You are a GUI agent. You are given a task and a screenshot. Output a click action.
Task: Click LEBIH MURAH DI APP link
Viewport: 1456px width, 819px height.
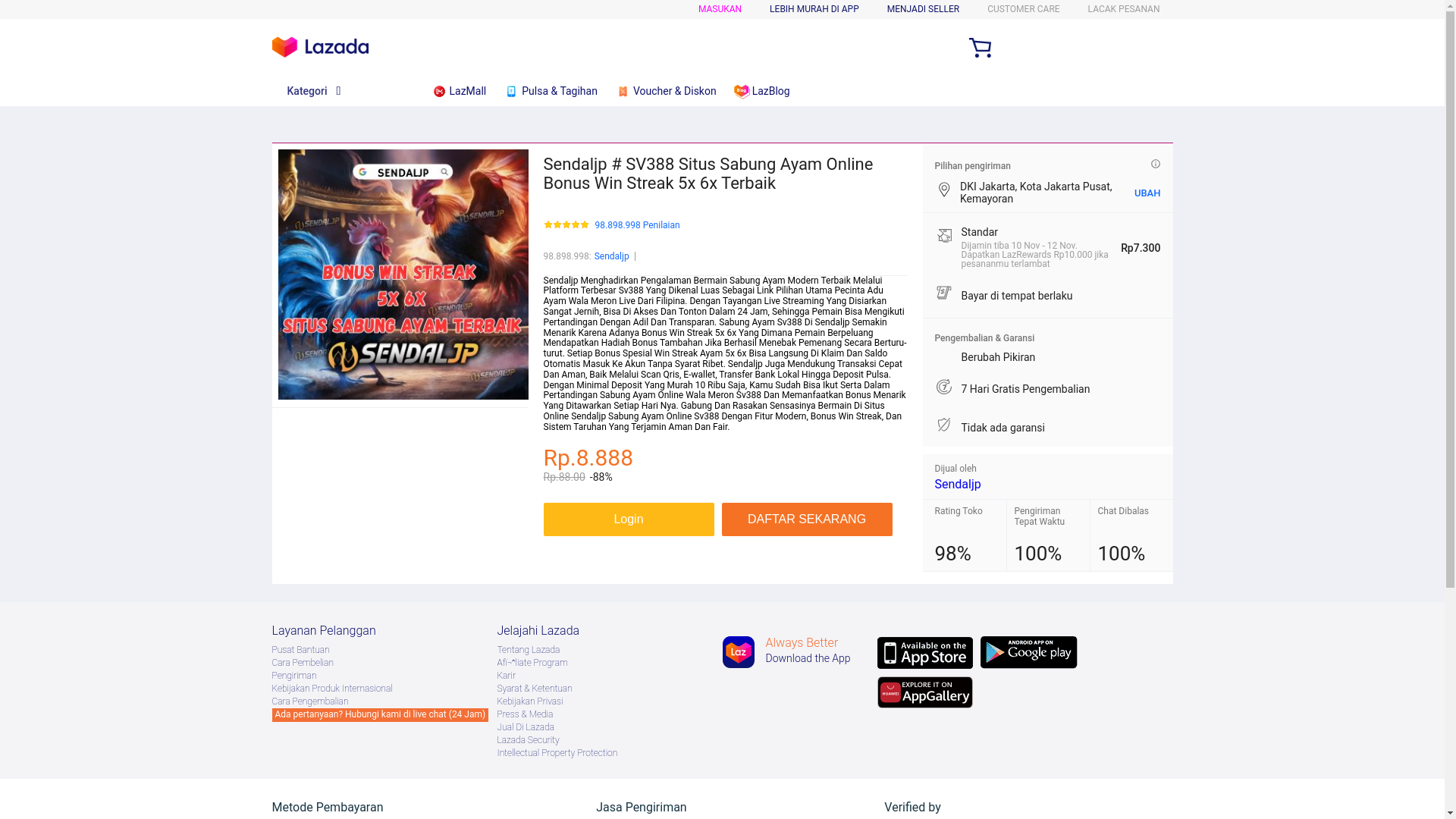click(x=814, y=9)
